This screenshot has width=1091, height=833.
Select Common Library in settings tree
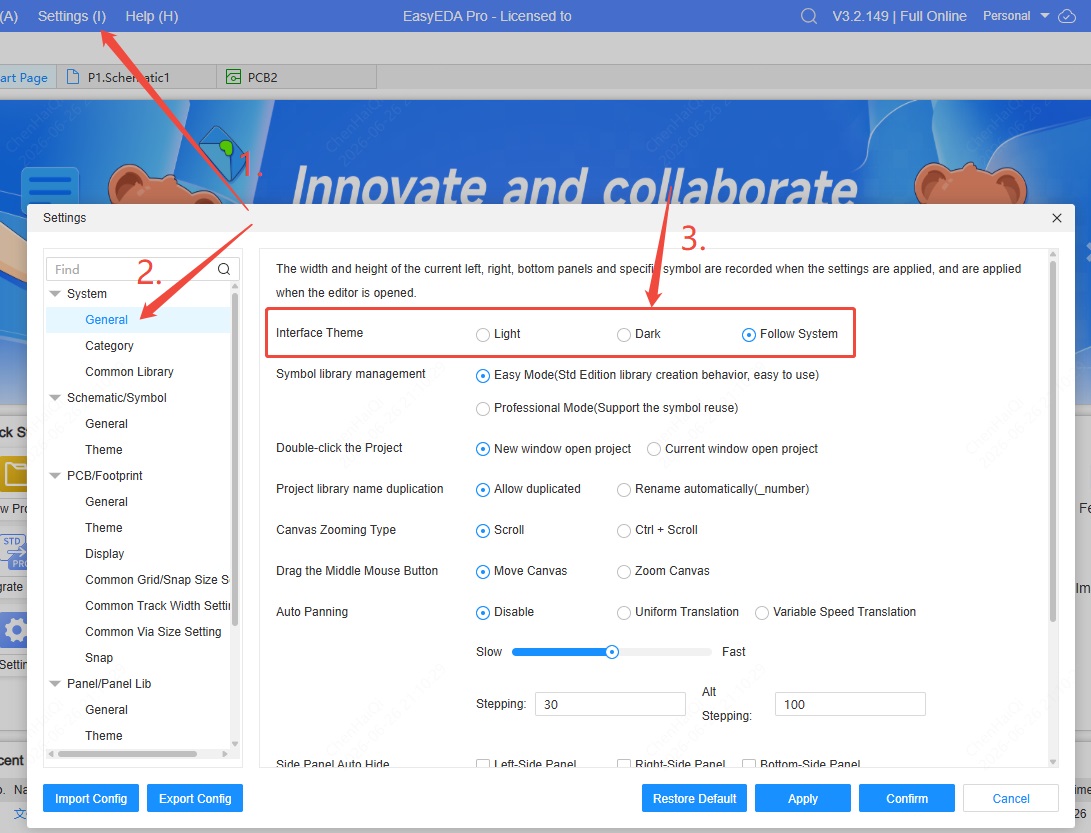129,372
